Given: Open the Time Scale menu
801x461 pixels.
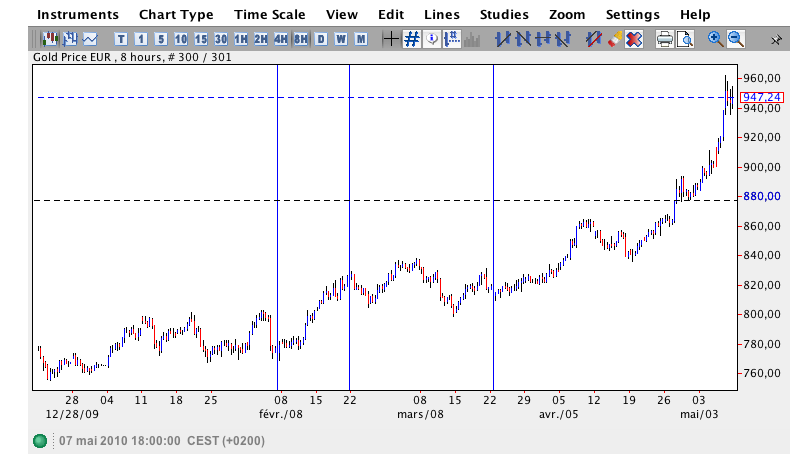Looking at the screenshot, I should click(269, 14).
